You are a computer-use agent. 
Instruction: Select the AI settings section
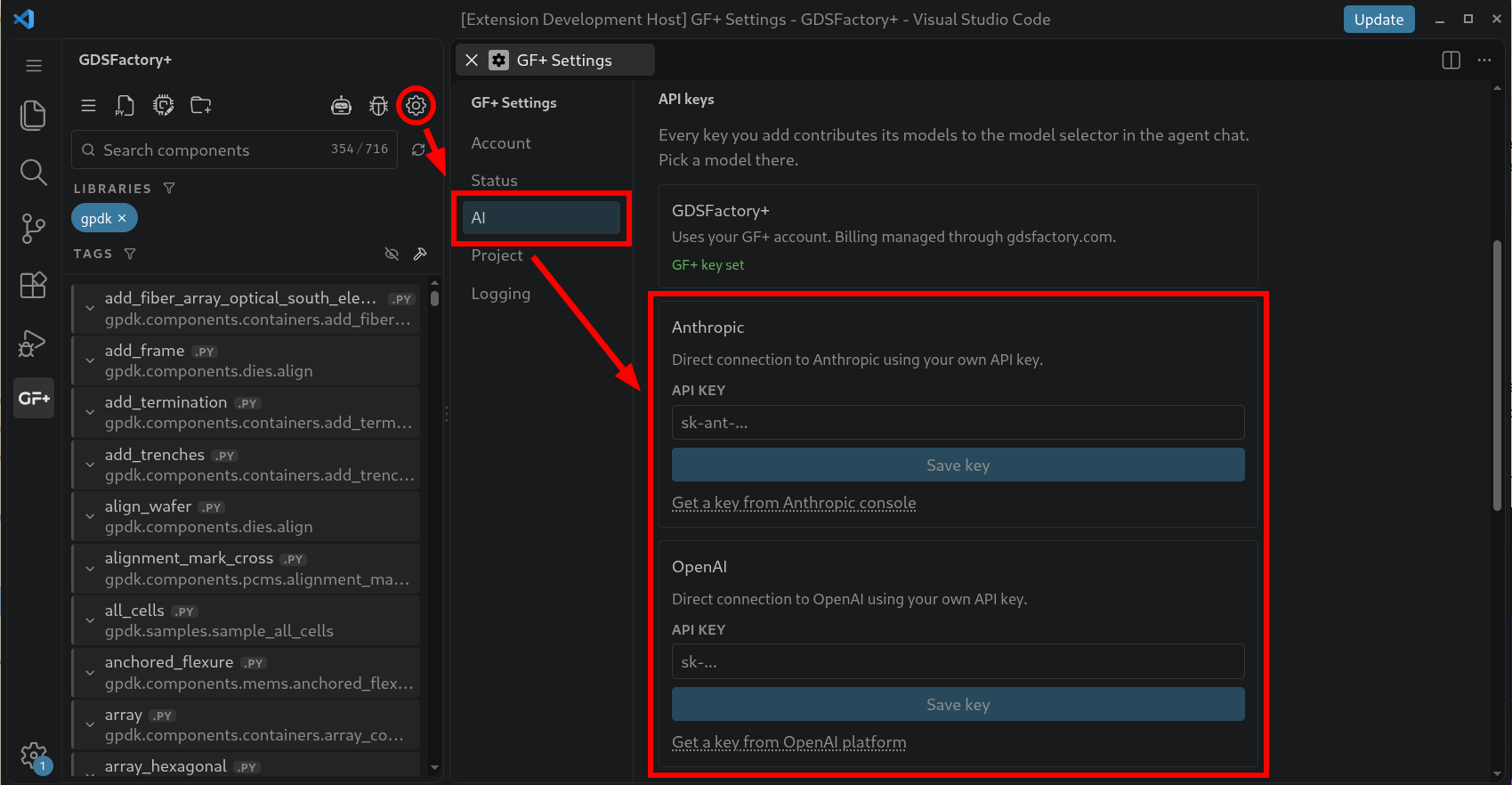541,218
